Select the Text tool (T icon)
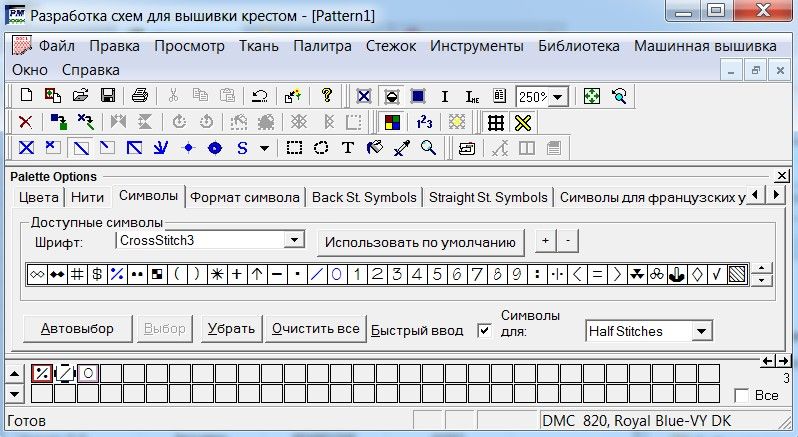Screen dimensions: 798x437 pos(348,148)
